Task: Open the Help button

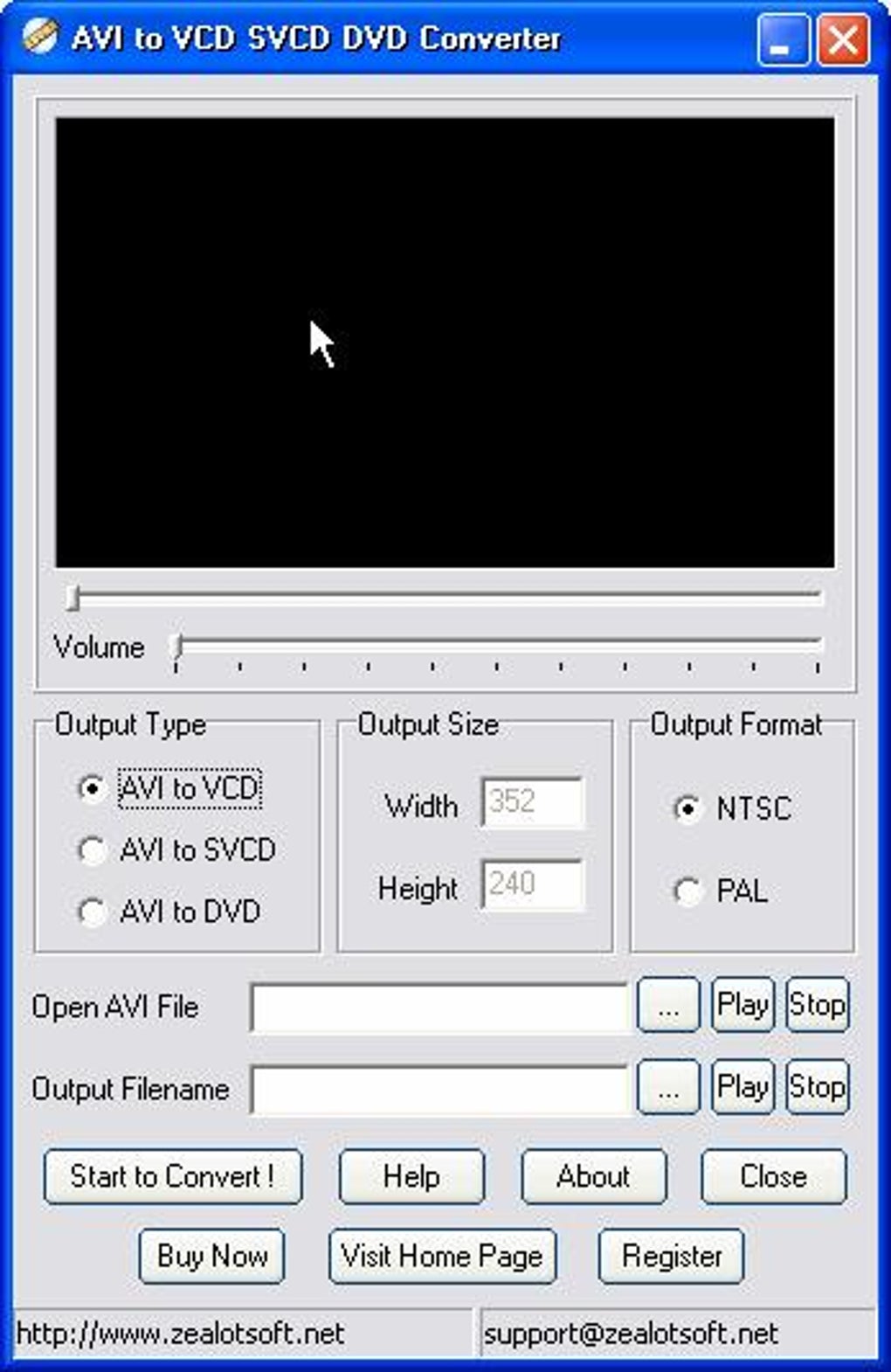Action: pos(411,1177)
